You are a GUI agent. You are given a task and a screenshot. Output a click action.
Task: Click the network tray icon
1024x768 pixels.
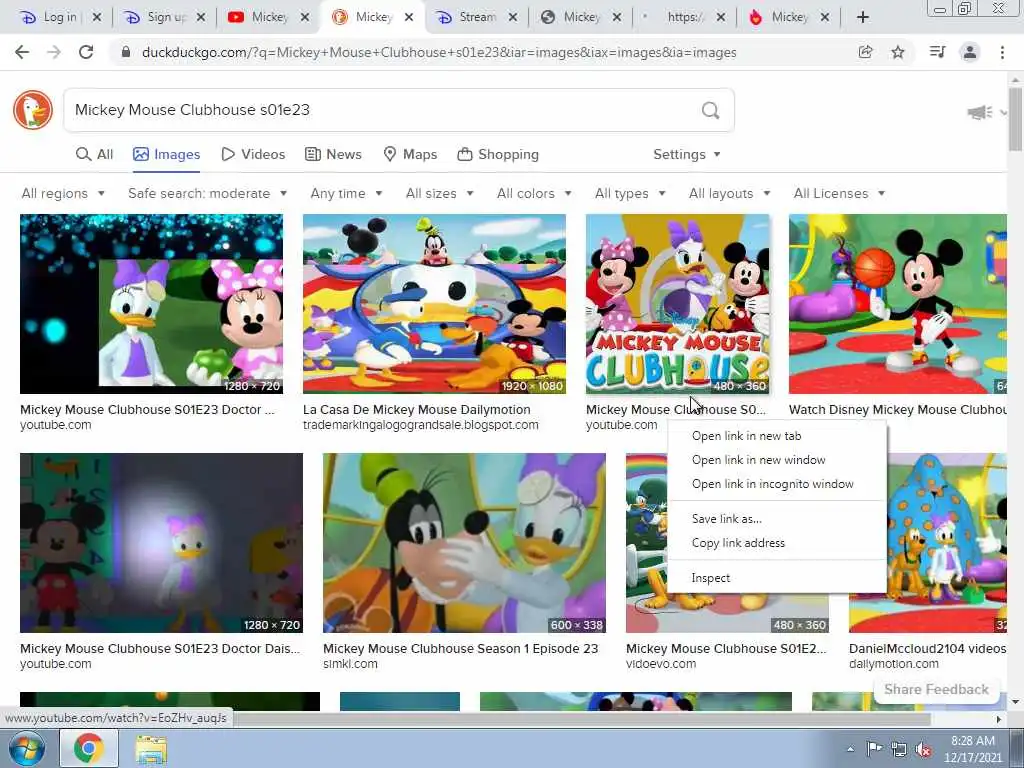point(899,749)
